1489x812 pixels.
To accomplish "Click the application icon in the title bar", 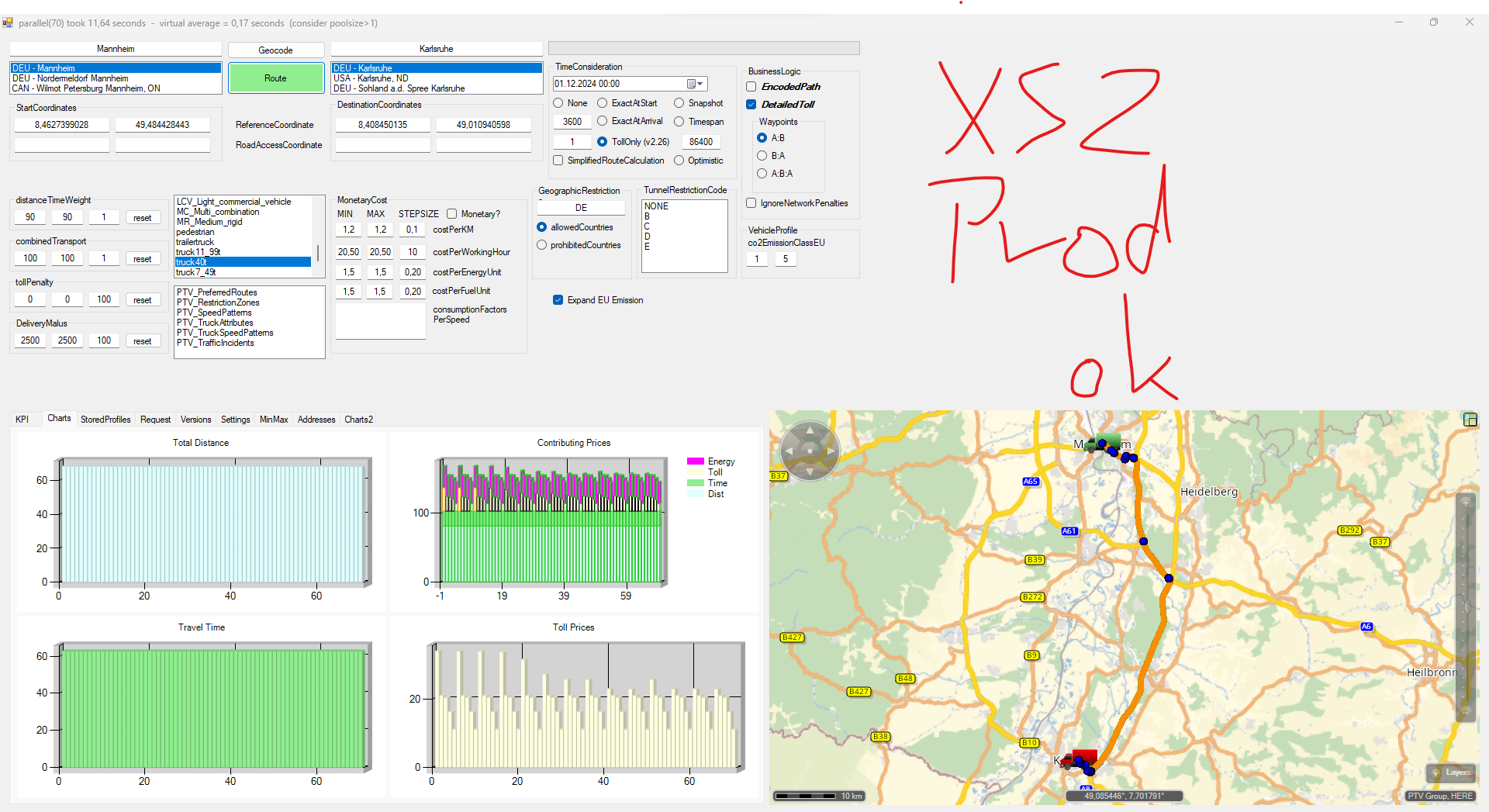I will (8, 22).
